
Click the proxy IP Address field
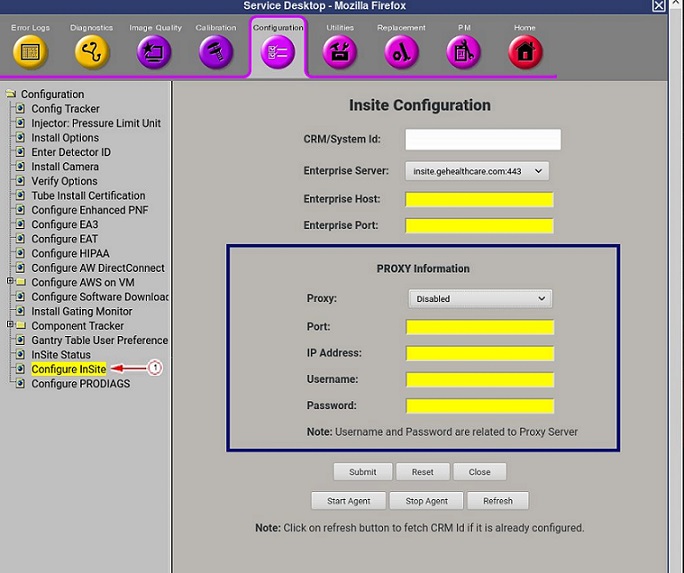pos(480,353)
